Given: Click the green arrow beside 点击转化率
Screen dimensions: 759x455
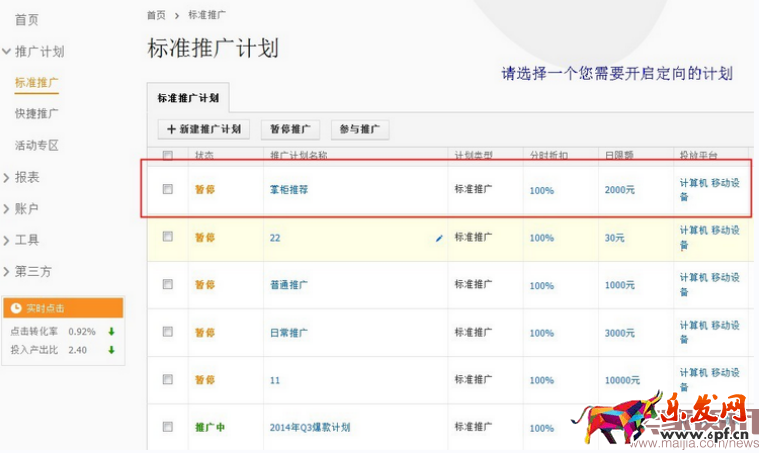Looking at the screenshot, I should pos(111,332).
